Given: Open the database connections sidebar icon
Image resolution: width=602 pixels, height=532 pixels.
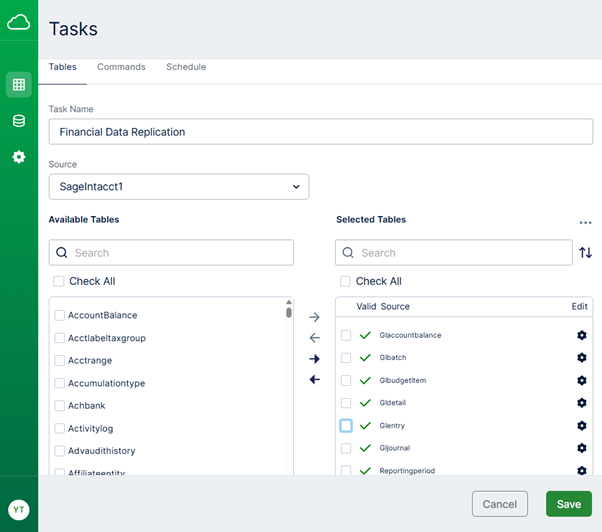Looking at the screenshot, I should pyautogui.click(x=19, y=121).
